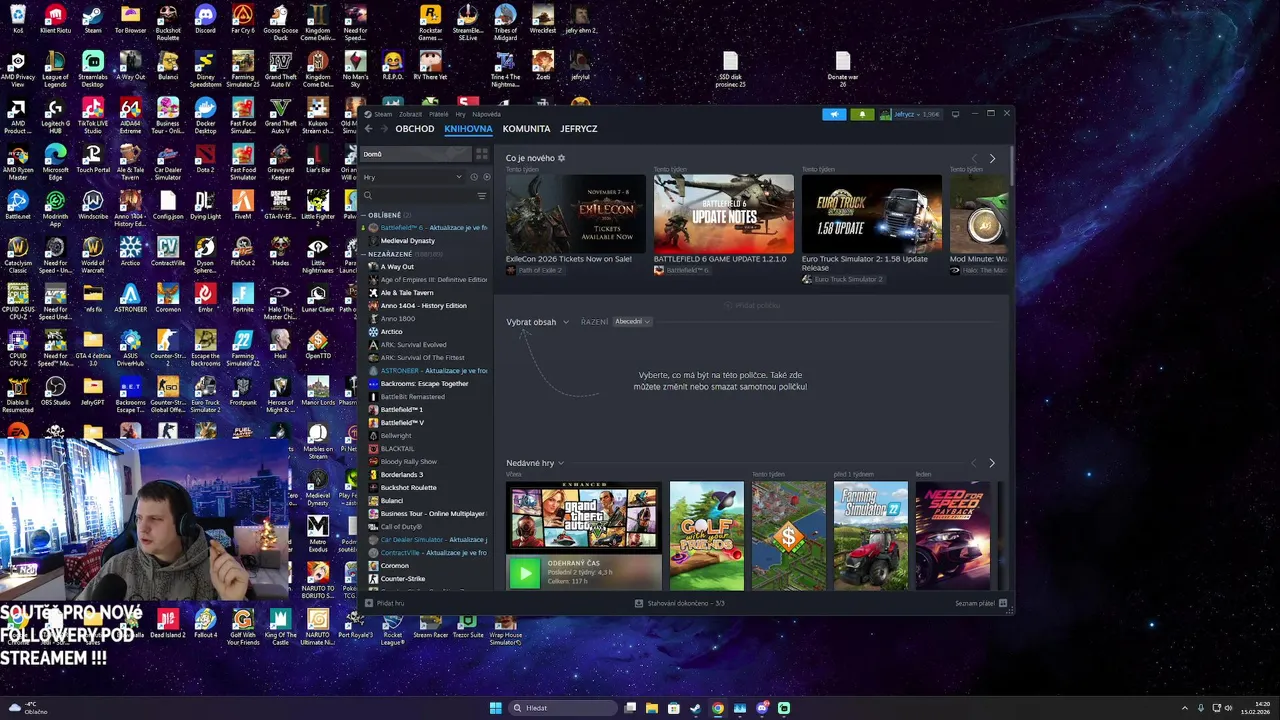Select Medieval Dynasty in library list
The height and width of the screenshot is (720, 1280).
408,241
